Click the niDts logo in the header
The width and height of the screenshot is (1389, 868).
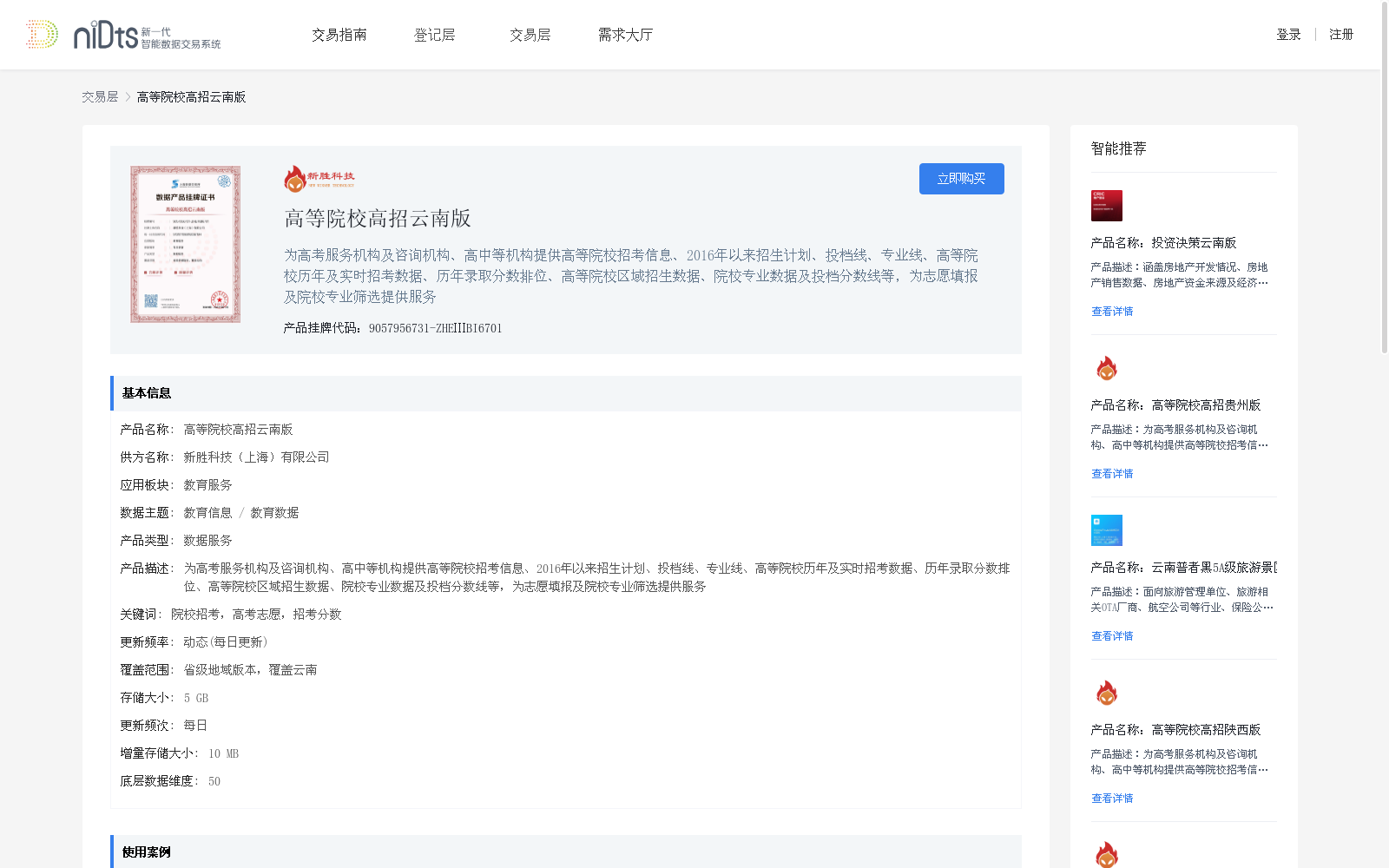(123, 35)
